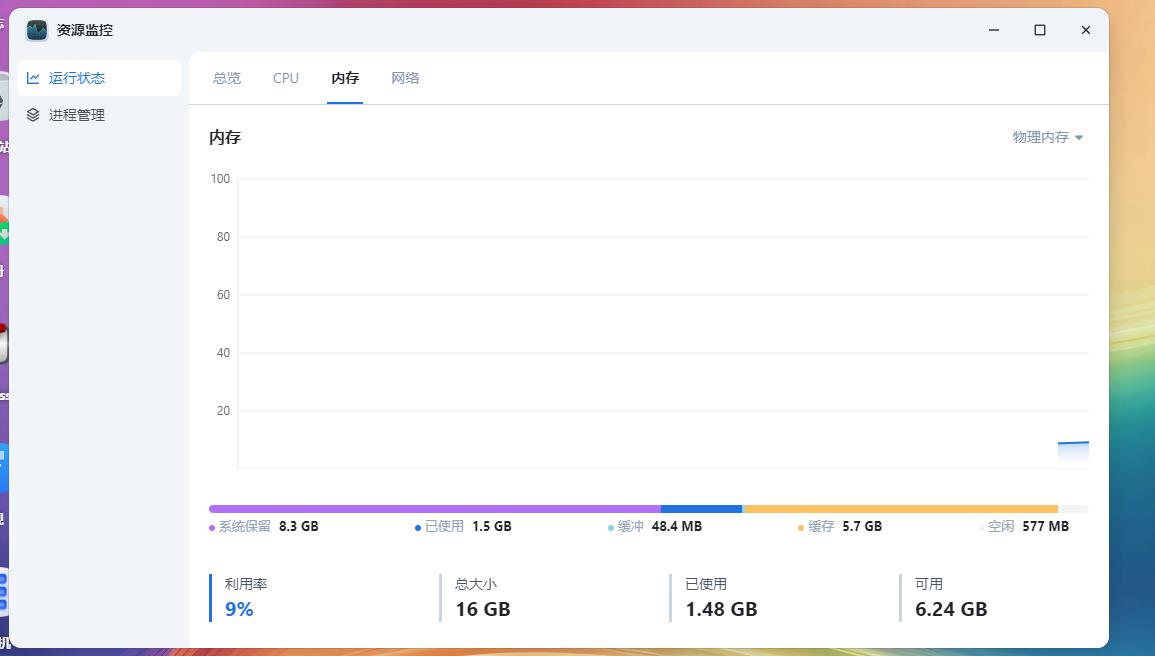Minimize the 资源监控 window

[x=994, y=30]
